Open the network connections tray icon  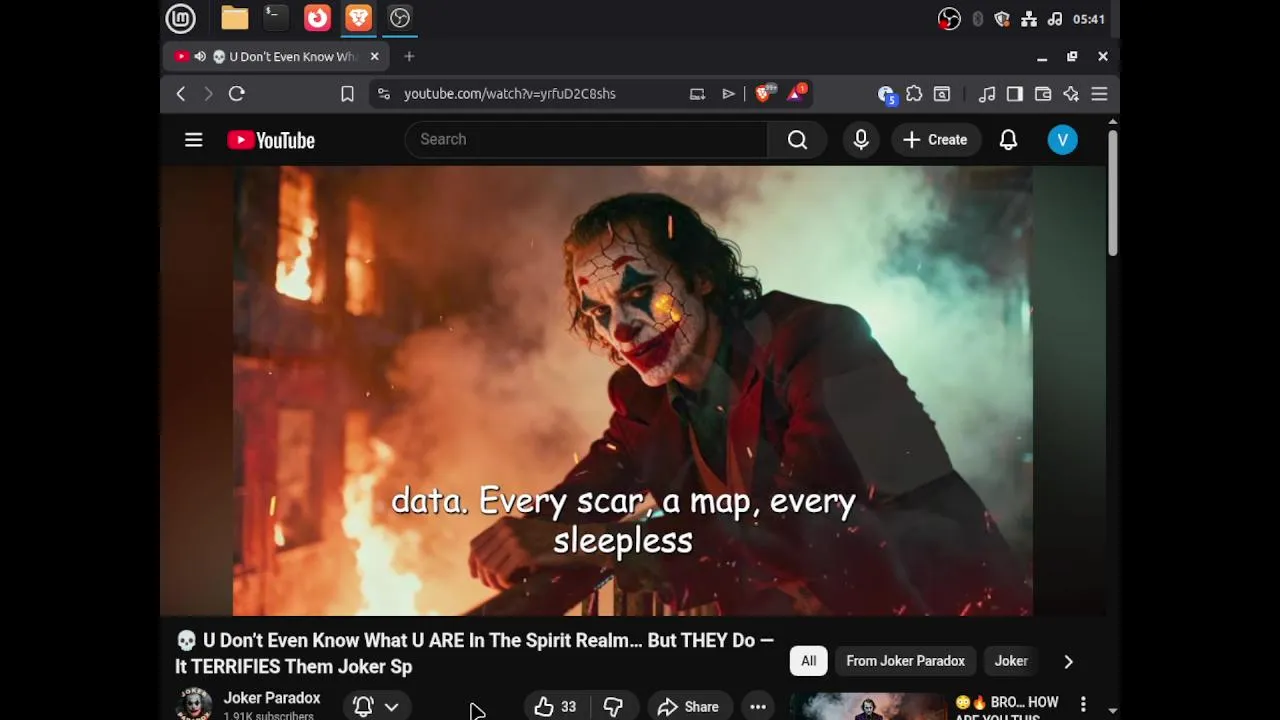coord(1029,19)
